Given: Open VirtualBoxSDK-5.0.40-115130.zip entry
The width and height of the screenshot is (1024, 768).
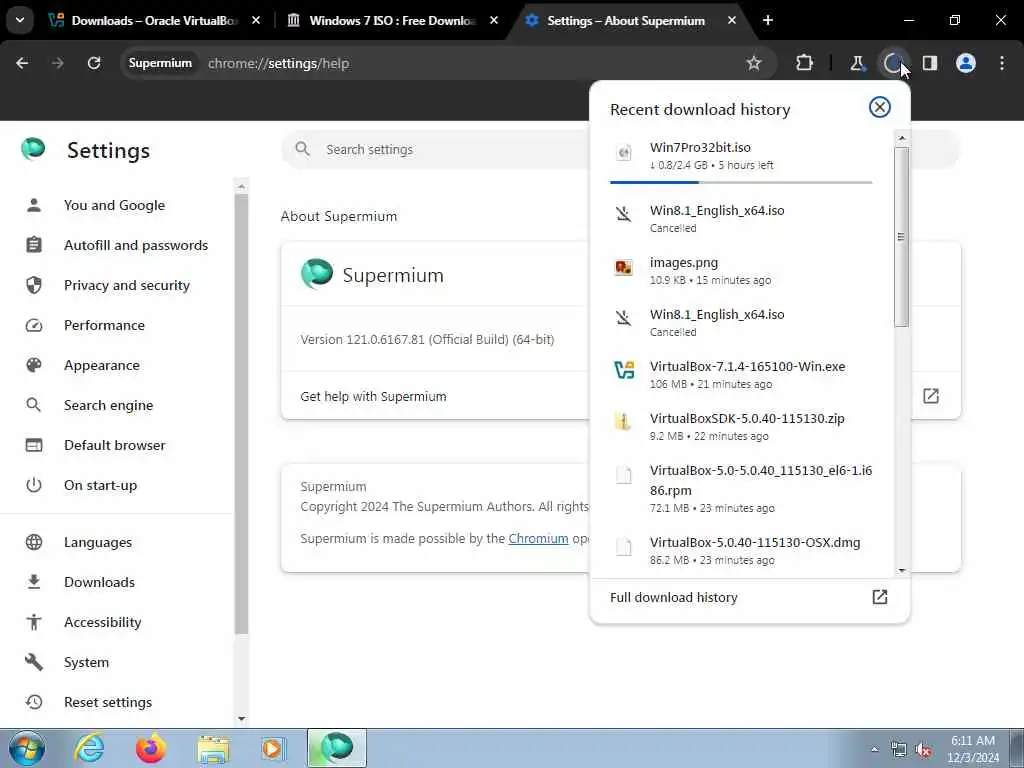Looking at the screenshot, I should (x=741, y=426).
